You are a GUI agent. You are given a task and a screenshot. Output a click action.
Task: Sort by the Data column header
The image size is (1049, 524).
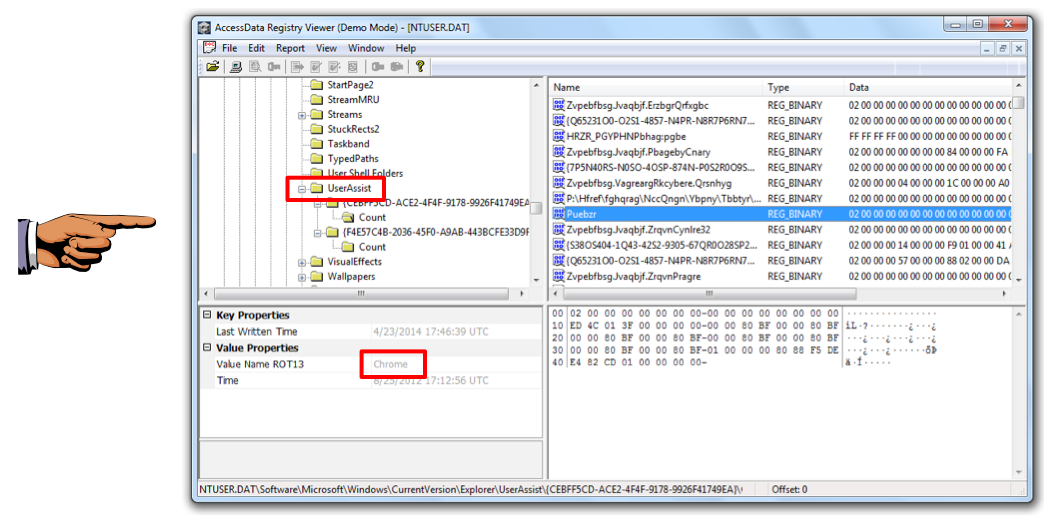coord(927,88)
